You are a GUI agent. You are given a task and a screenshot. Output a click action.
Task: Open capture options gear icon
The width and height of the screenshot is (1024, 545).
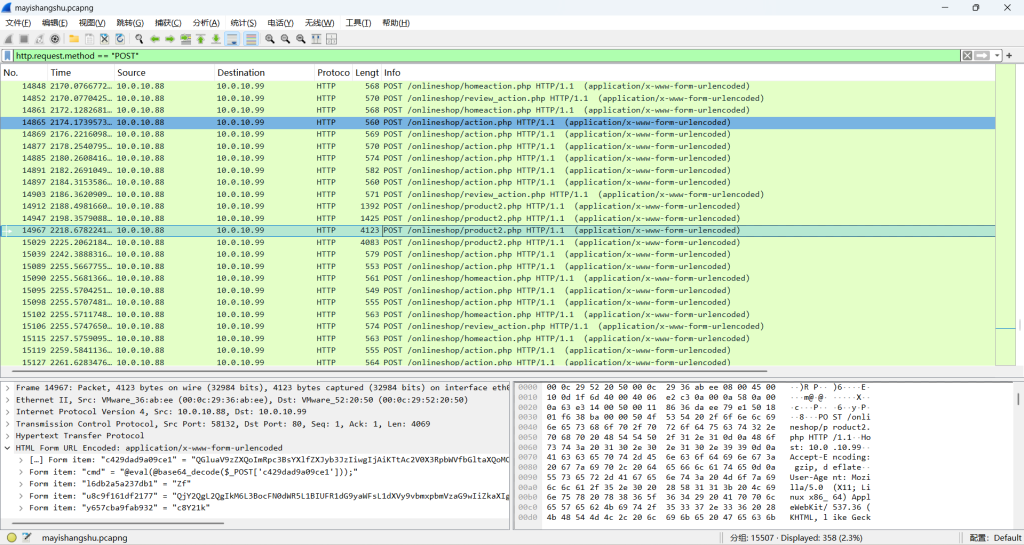click(x=55, y=39)
